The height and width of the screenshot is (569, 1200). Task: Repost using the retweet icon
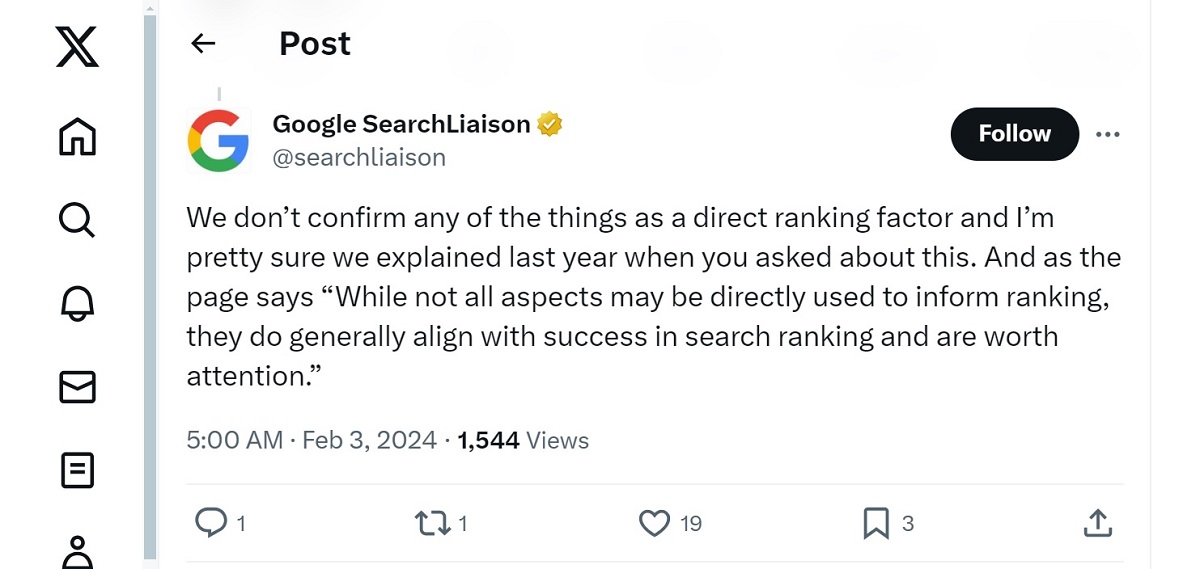click(x=431, y=522)
